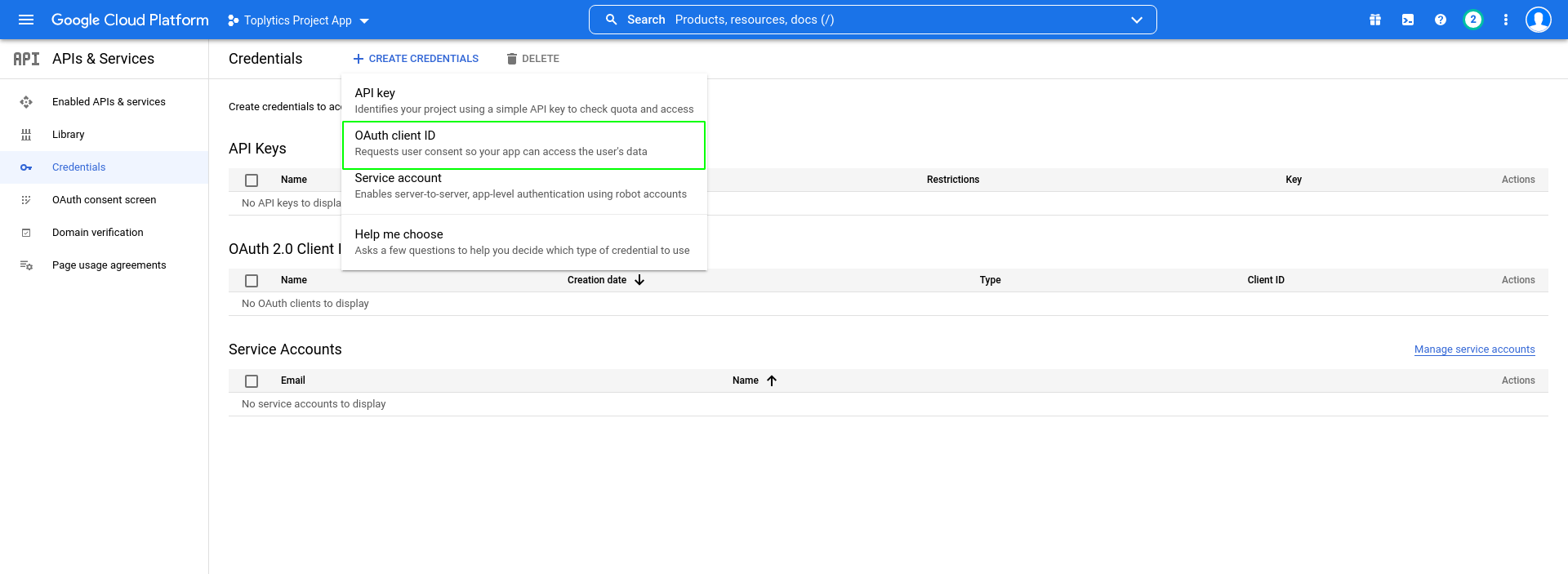Click the API Keys section heading

(257, 149)
